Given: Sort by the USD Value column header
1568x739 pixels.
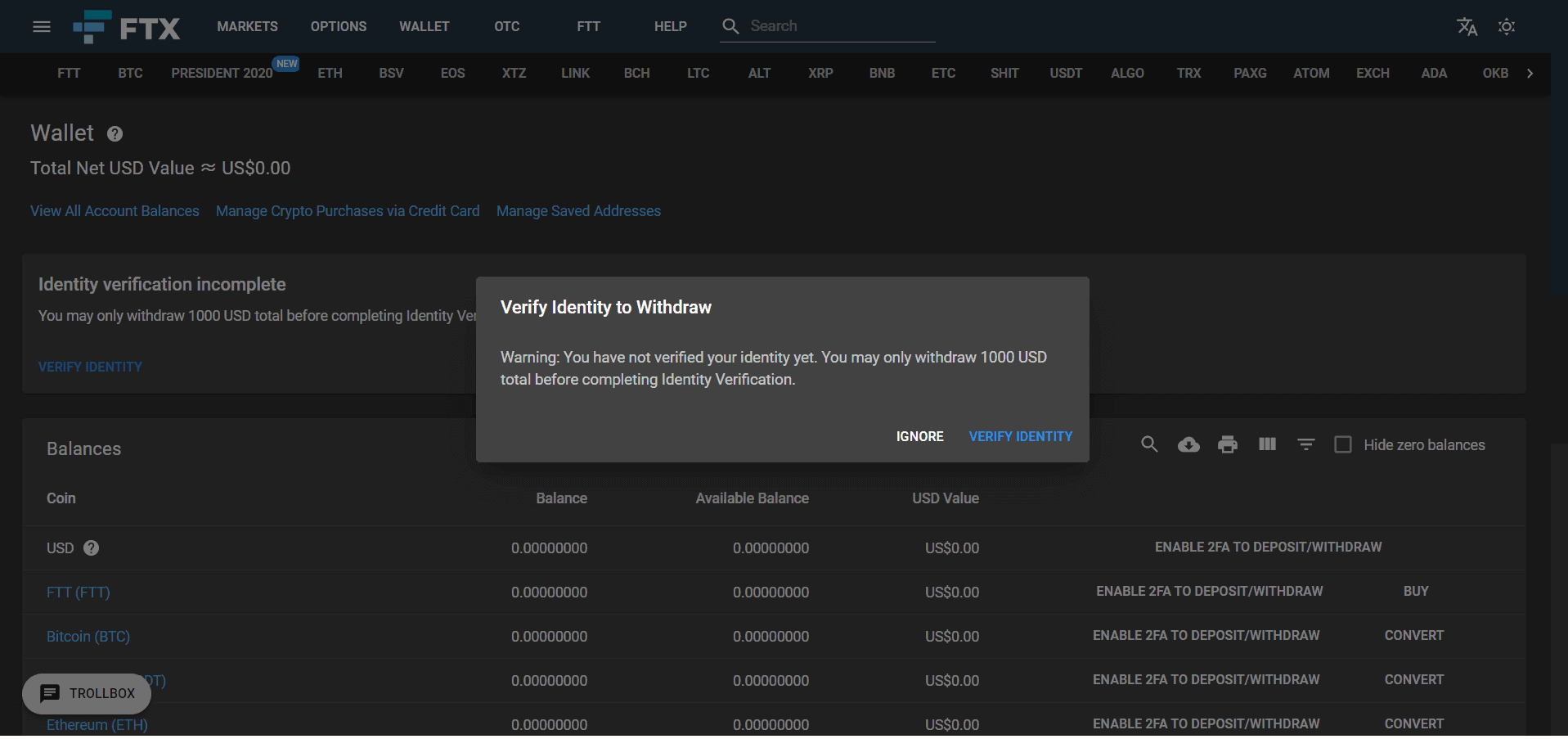Looking at the screenshot, I should (946, 498).
